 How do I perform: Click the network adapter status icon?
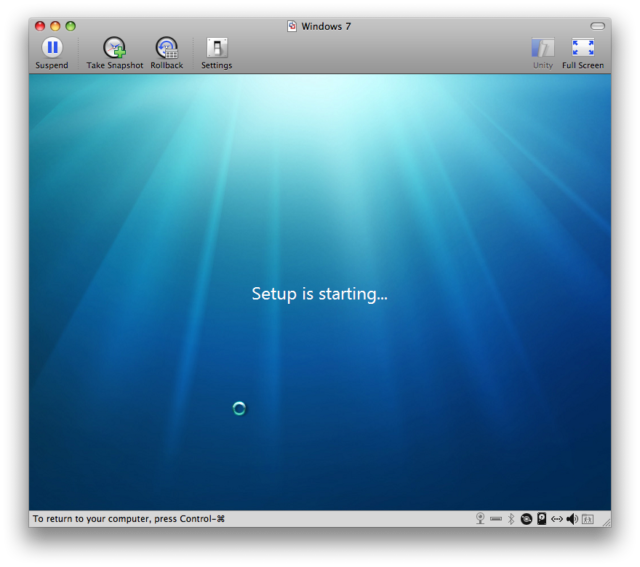[x=557, y=519]
